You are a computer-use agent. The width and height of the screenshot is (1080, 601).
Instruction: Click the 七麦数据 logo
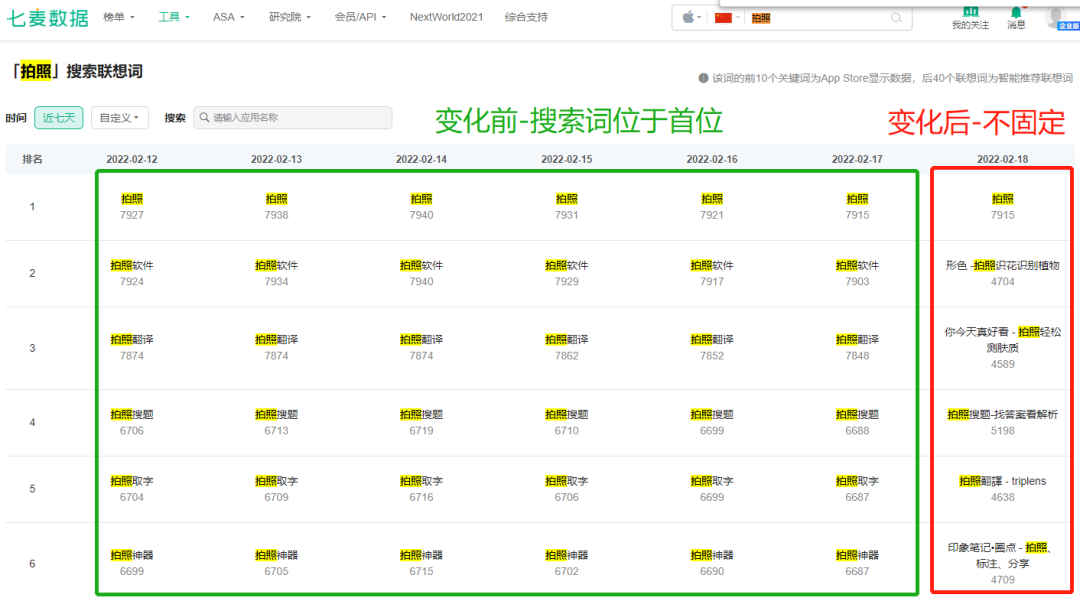48,18
